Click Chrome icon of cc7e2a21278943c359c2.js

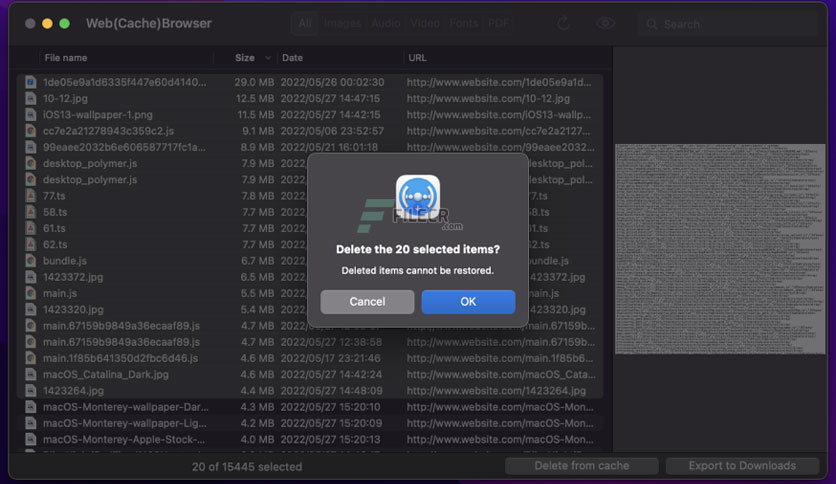point(31,131)
